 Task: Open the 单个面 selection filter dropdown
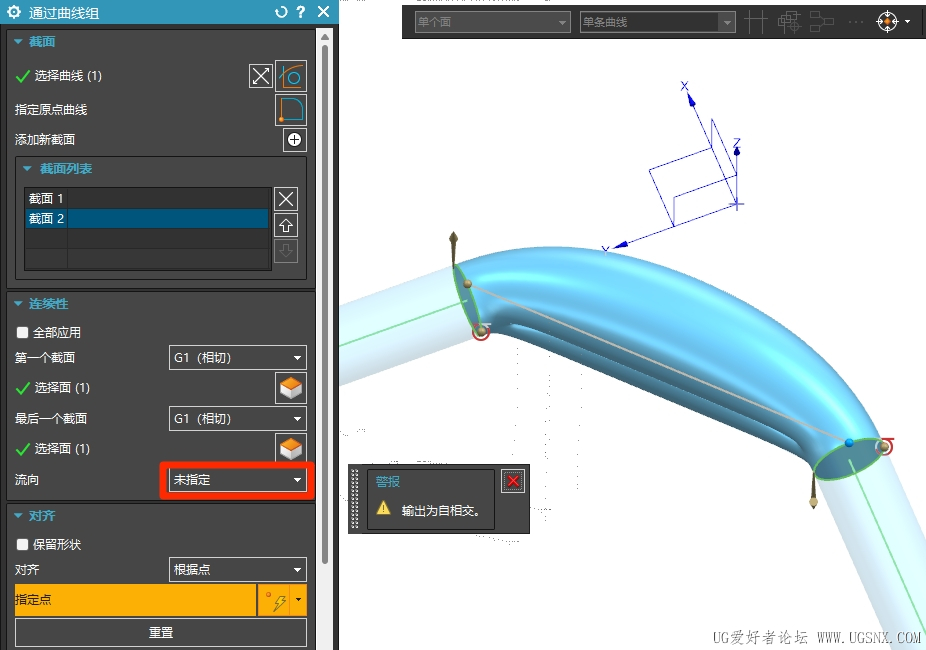pos(493,22)
